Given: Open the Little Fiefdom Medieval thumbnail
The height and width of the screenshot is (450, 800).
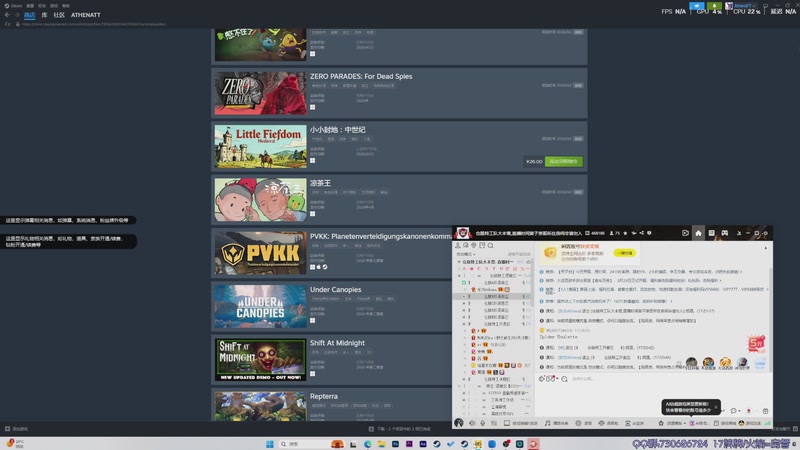Looking at the screenshot, I should tap(260, 146).
